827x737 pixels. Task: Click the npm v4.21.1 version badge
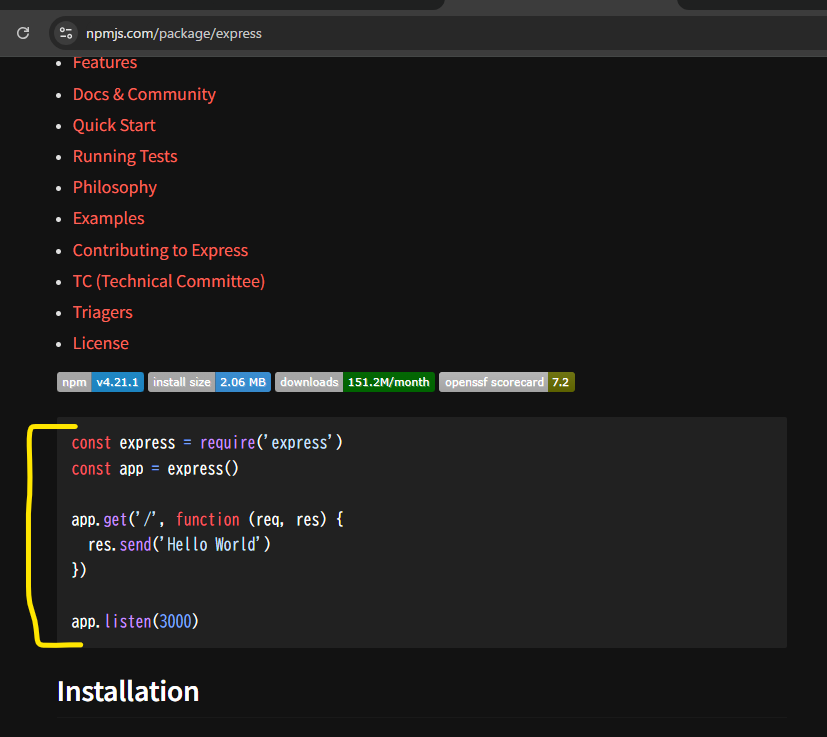[x=100, y=382]
